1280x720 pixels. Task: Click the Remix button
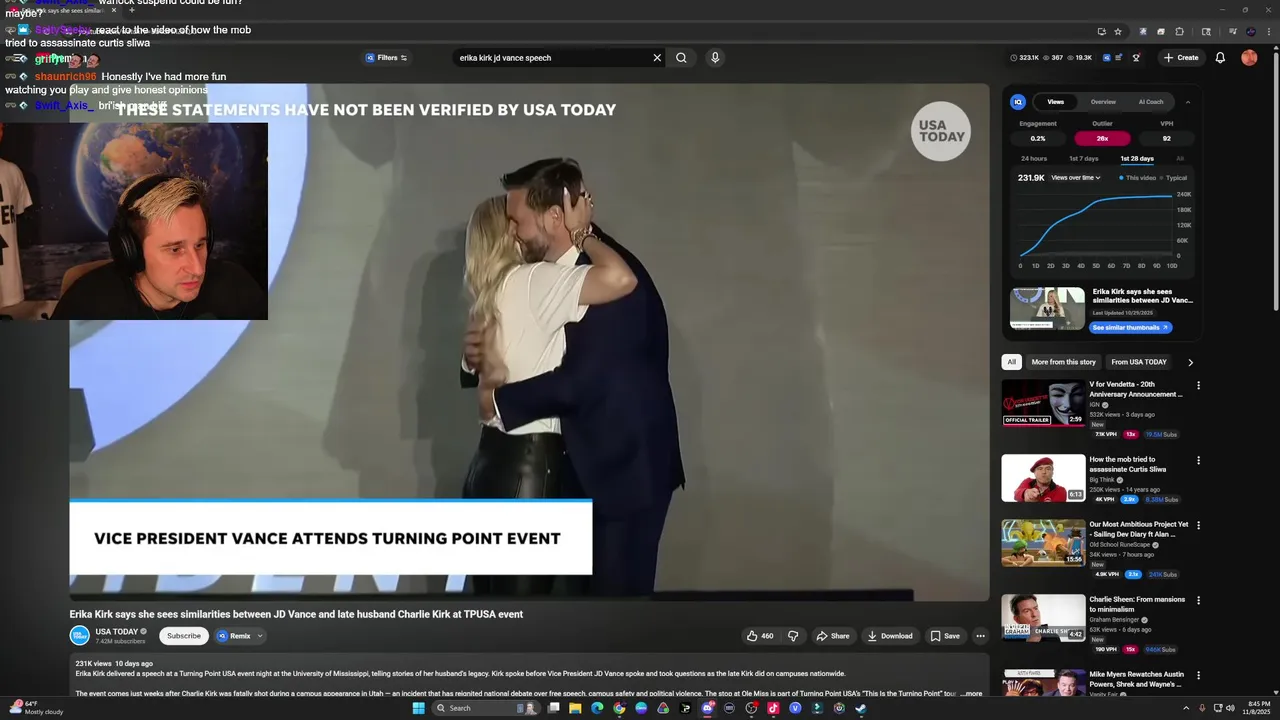pyautogui.click(x=235, y=636)
